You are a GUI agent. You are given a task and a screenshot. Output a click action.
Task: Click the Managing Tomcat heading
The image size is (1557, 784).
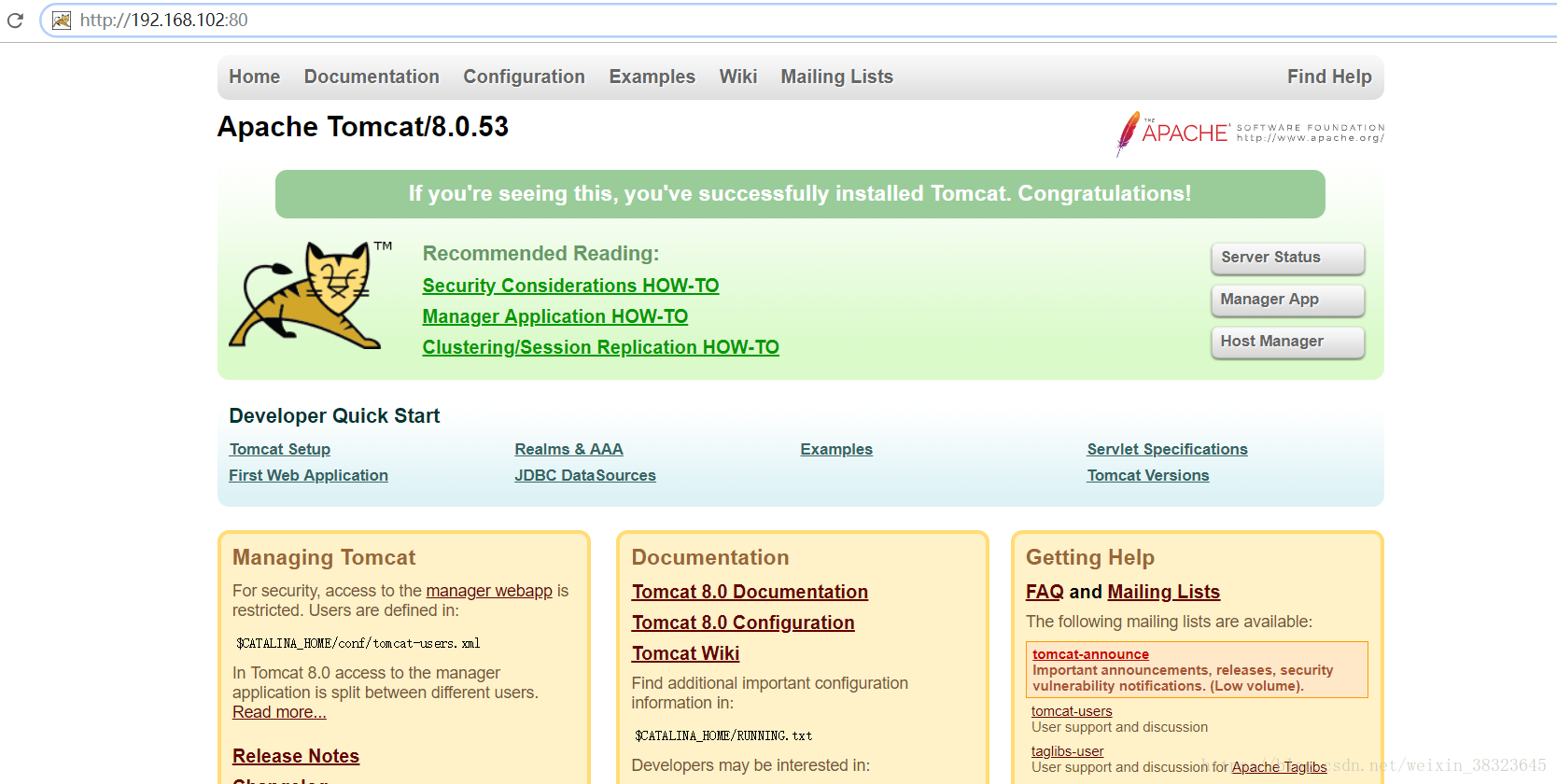(x=324, y=557)
